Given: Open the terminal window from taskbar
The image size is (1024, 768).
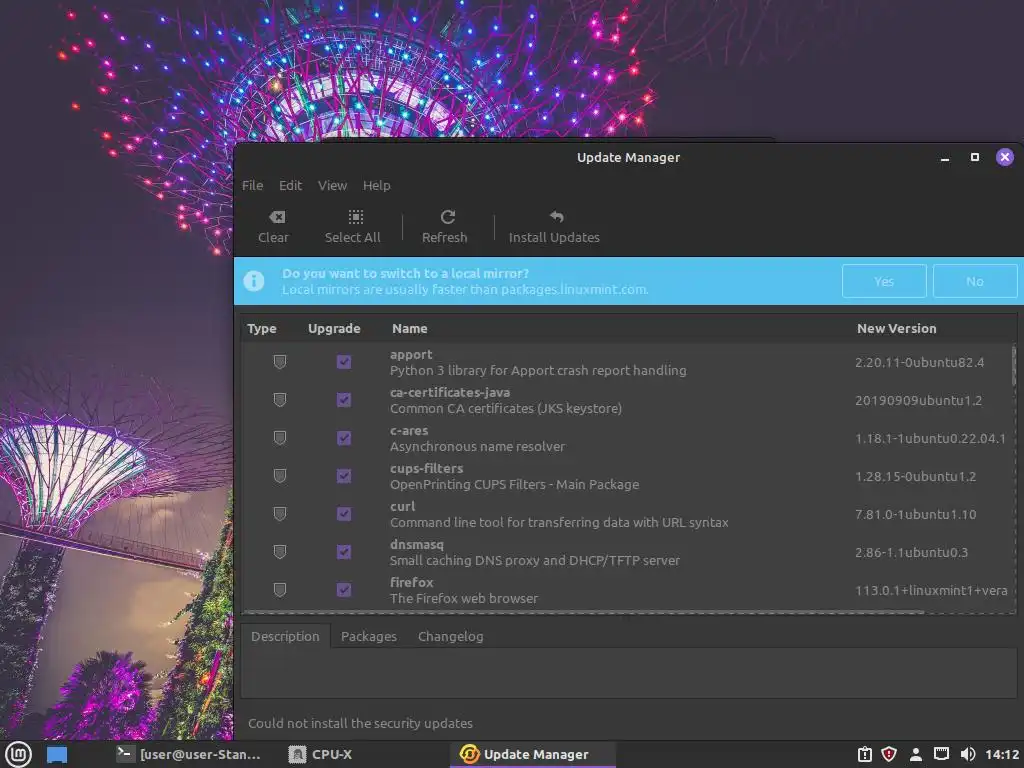Looking at the screenshot, I should (189, 754).
